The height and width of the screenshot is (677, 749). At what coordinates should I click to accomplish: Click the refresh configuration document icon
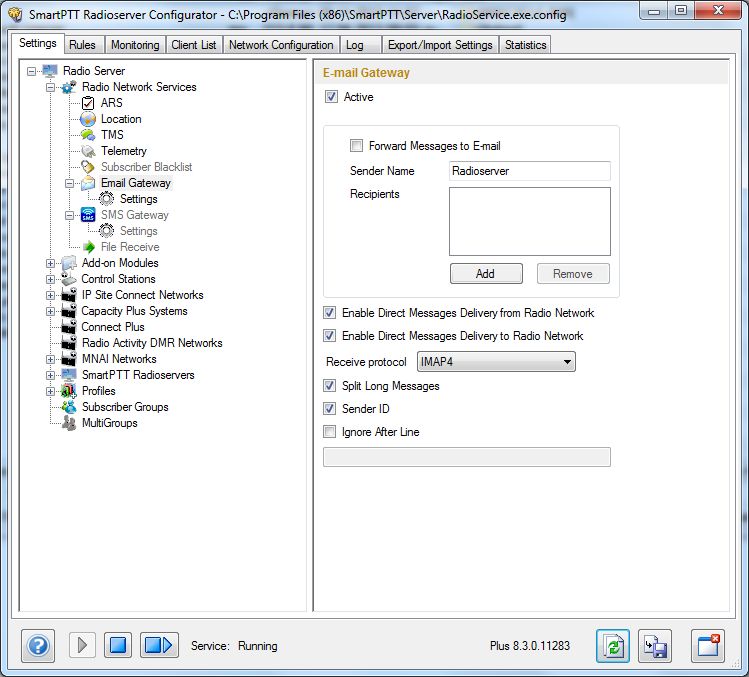click(613, 646)
